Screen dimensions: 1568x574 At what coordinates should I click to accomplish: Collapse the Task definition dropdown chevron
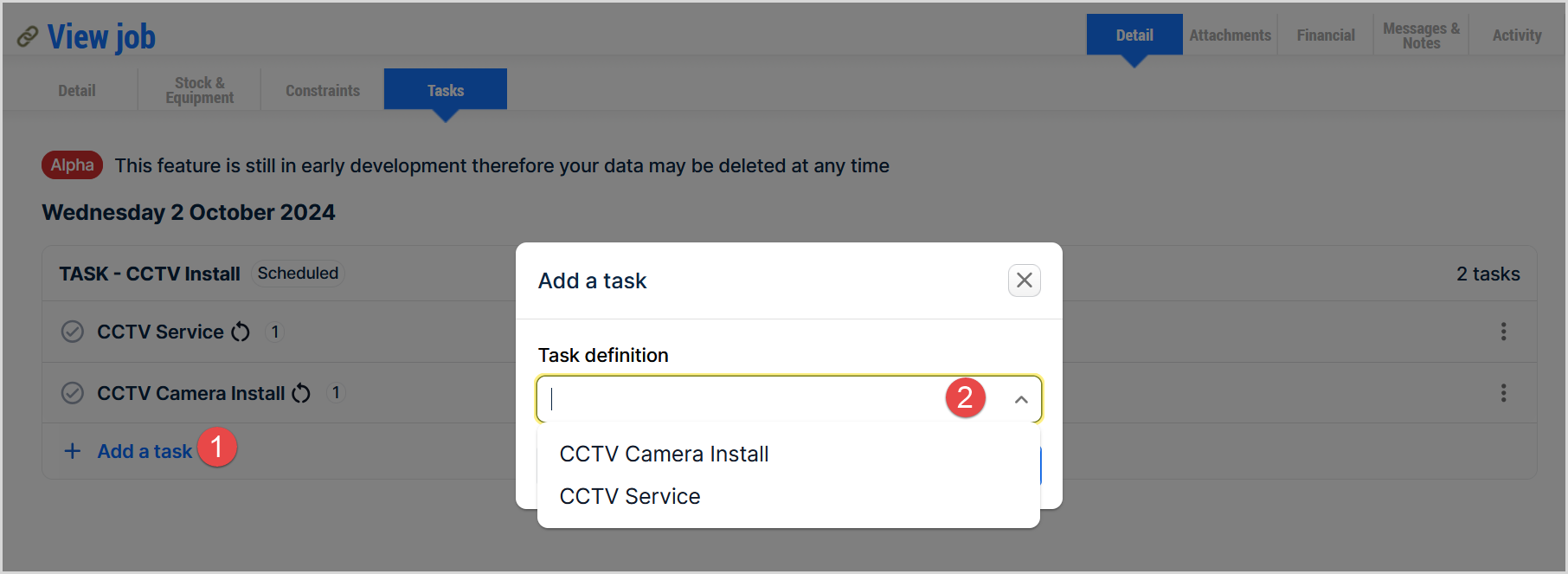1021,399
